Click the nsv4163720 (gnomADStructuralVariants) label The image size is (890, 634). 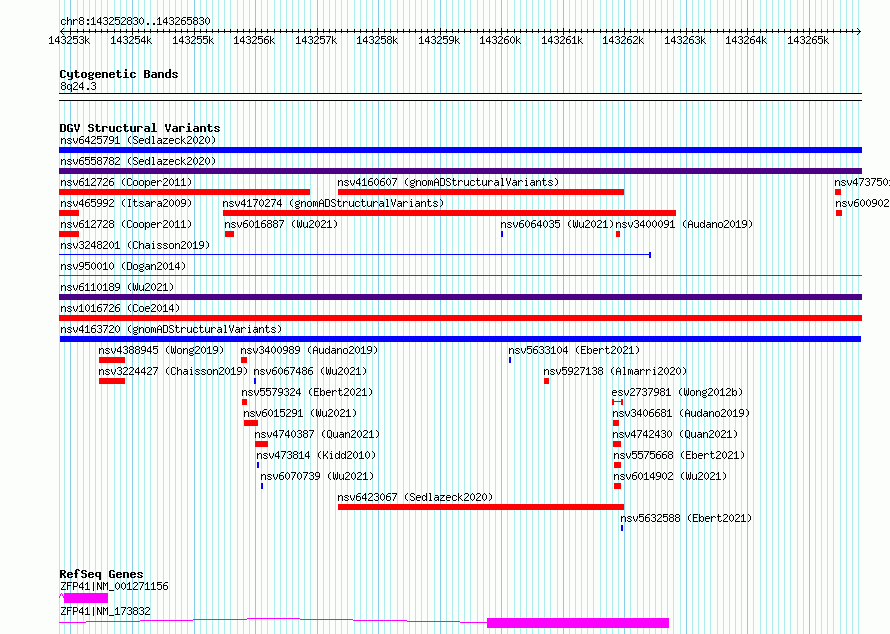point(171,329)
